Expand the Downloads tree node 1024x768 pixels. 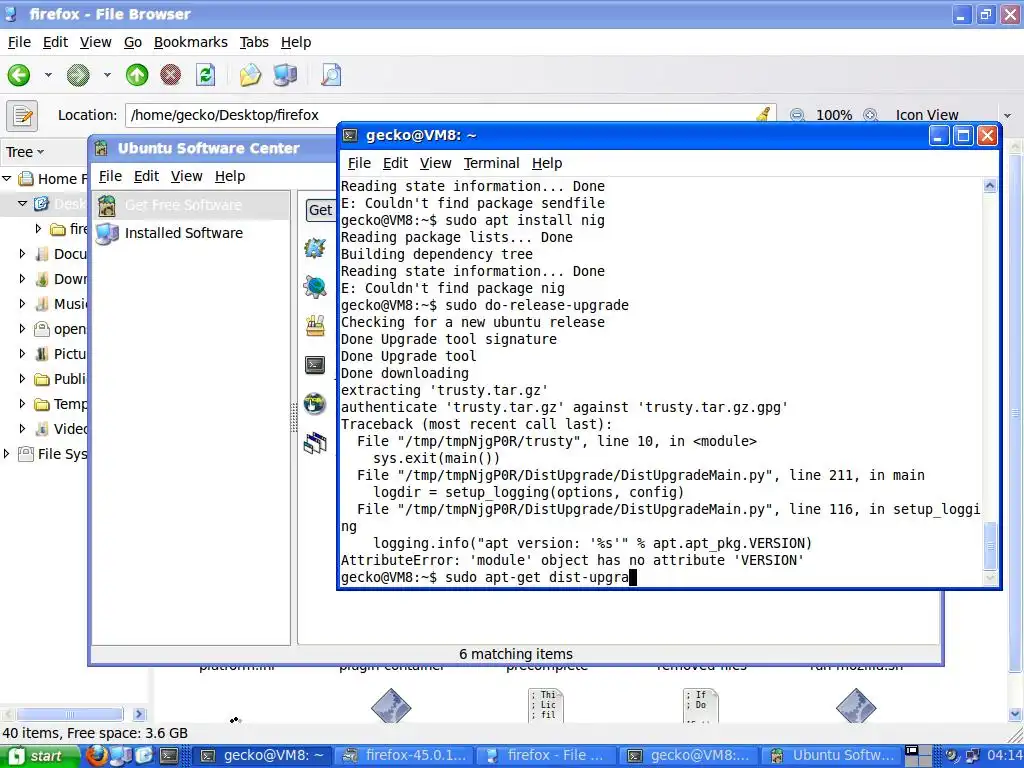(x=22, y=278)
